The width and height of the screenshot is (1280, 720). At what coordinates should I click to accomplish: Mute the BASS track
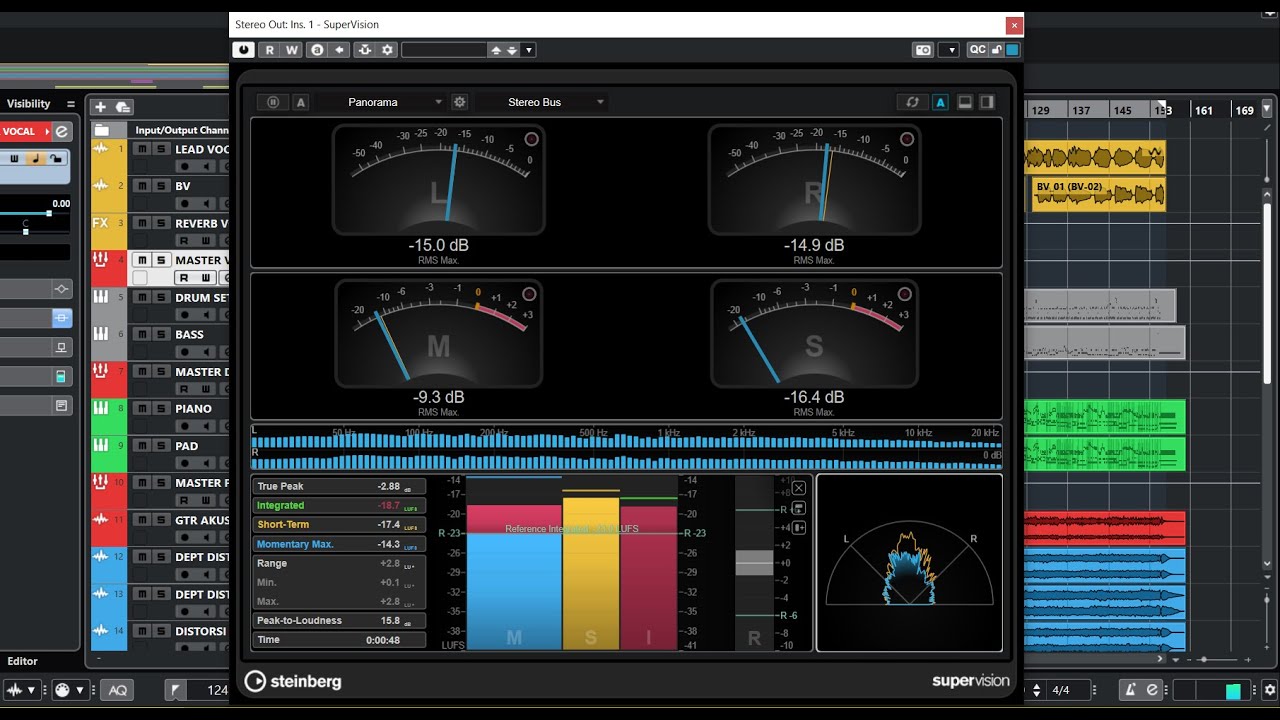coord(142,334)
